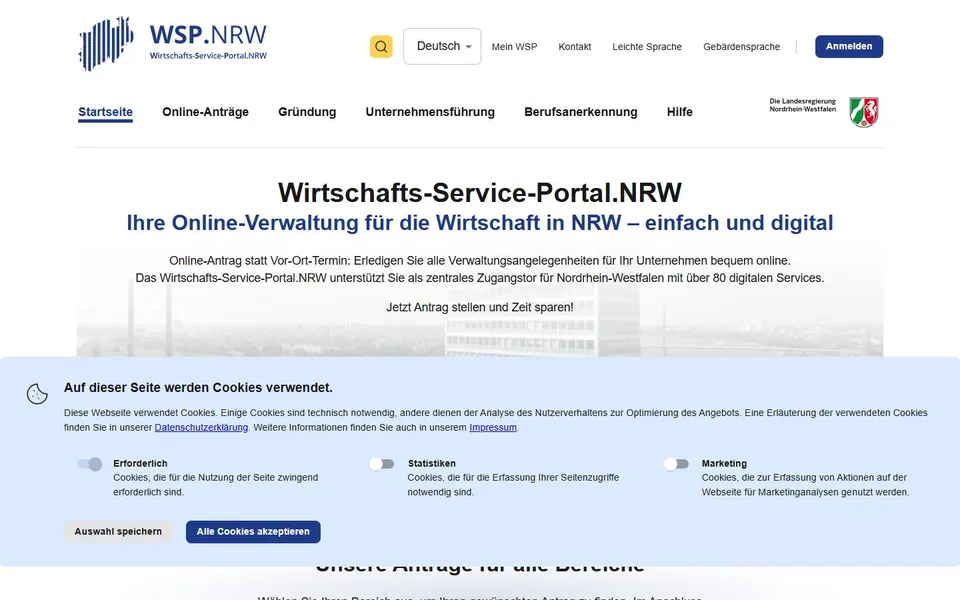The image size is (960, 600).
Task: Enable the Statistiken cookies switch
Action: (382, 464)
